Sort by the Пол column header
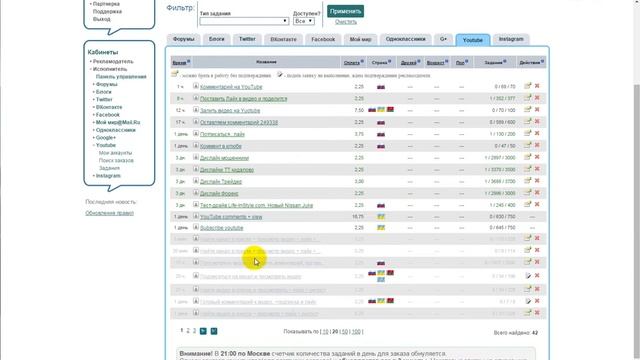 click(460, 62)
